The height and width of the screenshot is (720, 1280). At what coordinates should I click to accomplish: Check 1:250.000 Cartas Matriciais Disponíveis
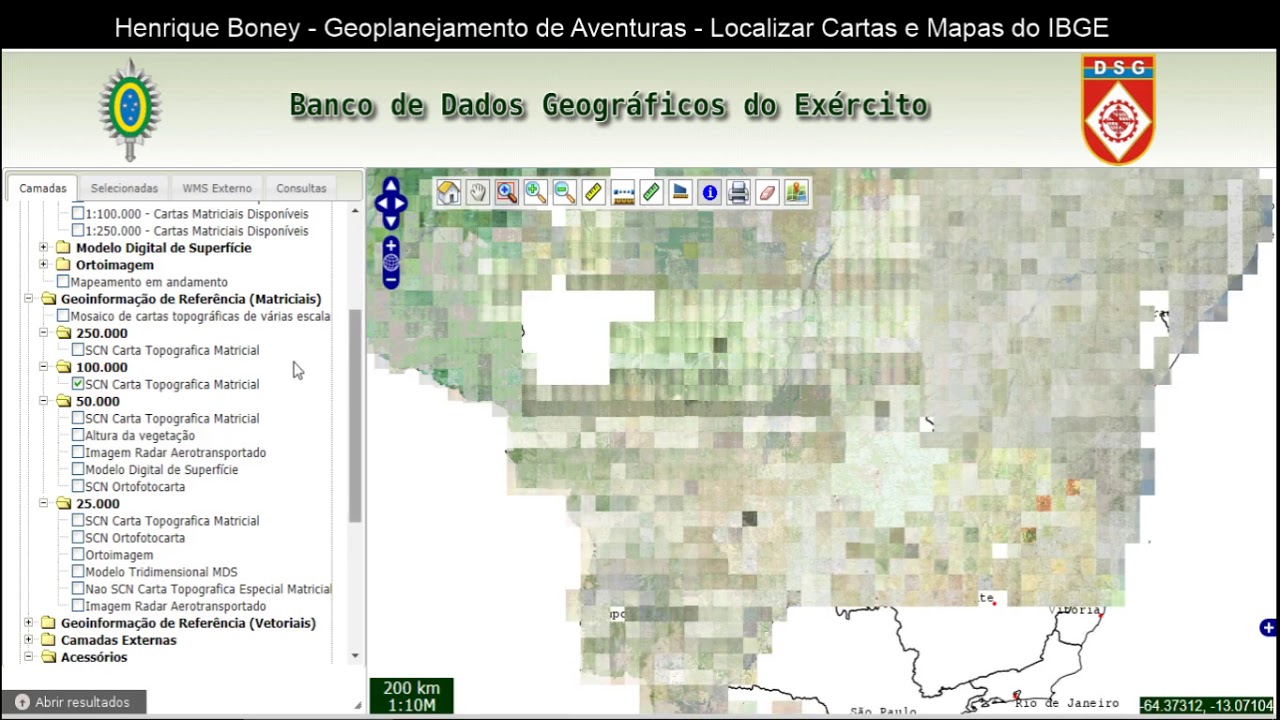78,231
